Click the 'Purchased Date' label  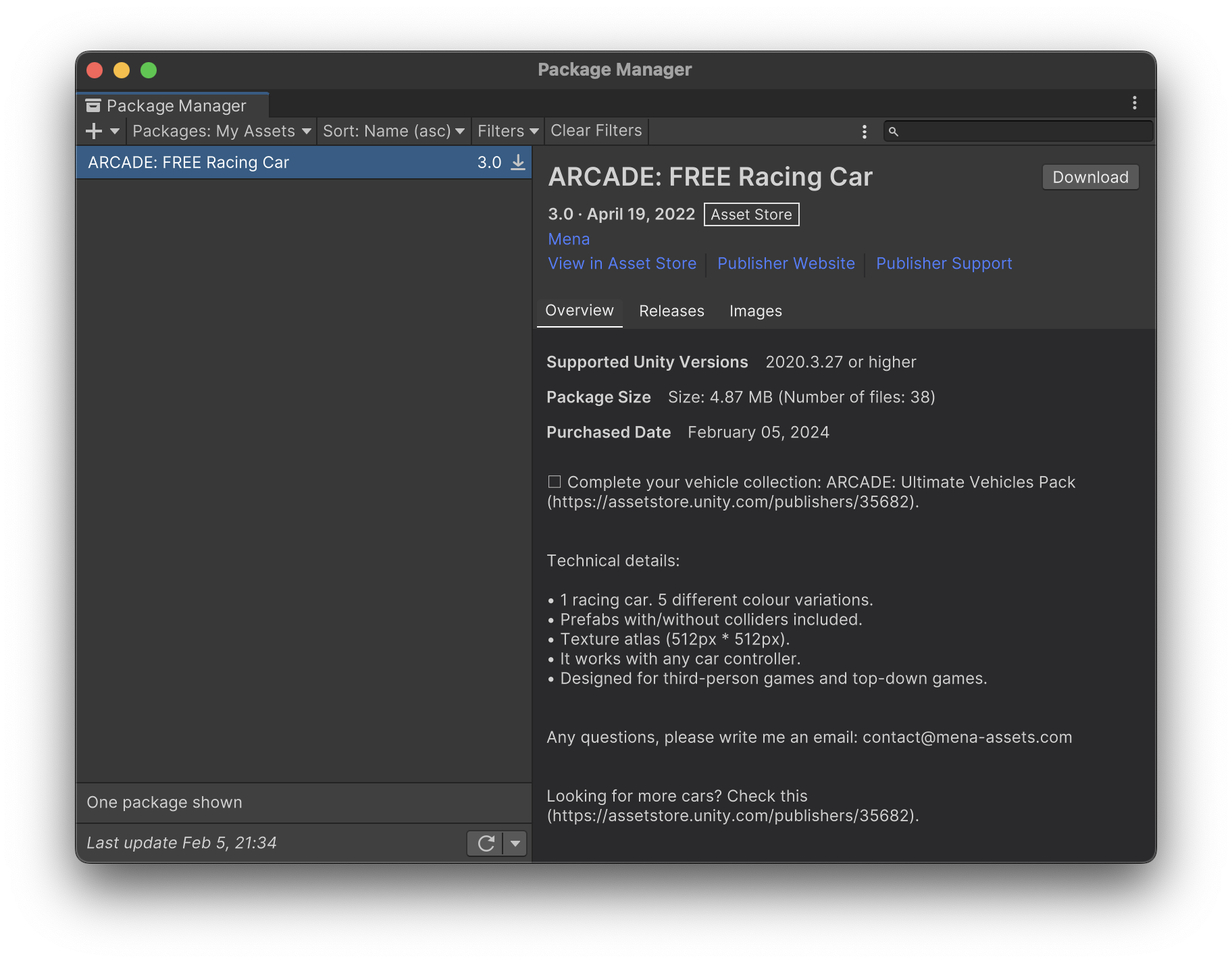coord(609,432)
